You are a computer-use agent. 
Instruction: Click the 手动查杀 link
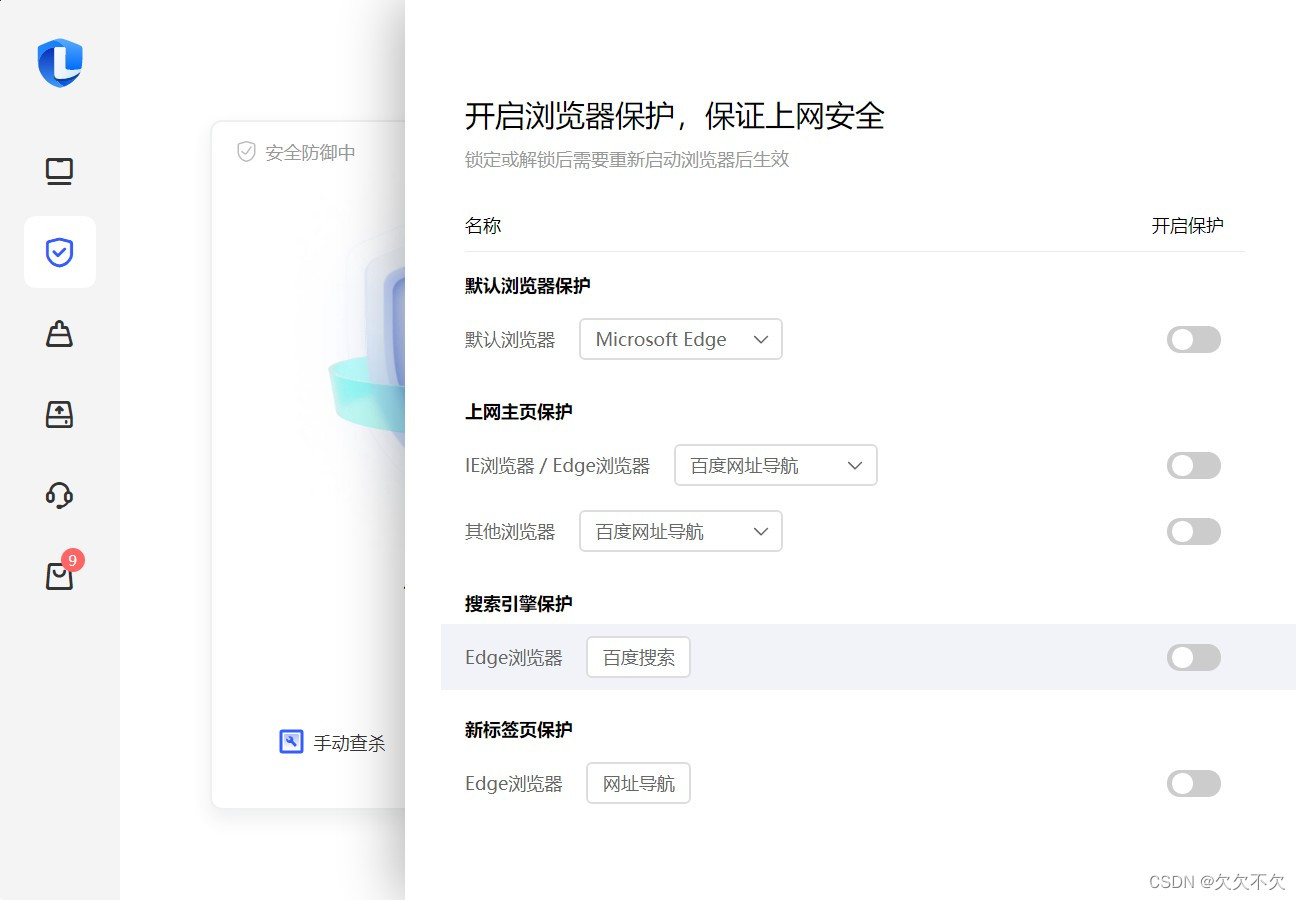[349, 743]
